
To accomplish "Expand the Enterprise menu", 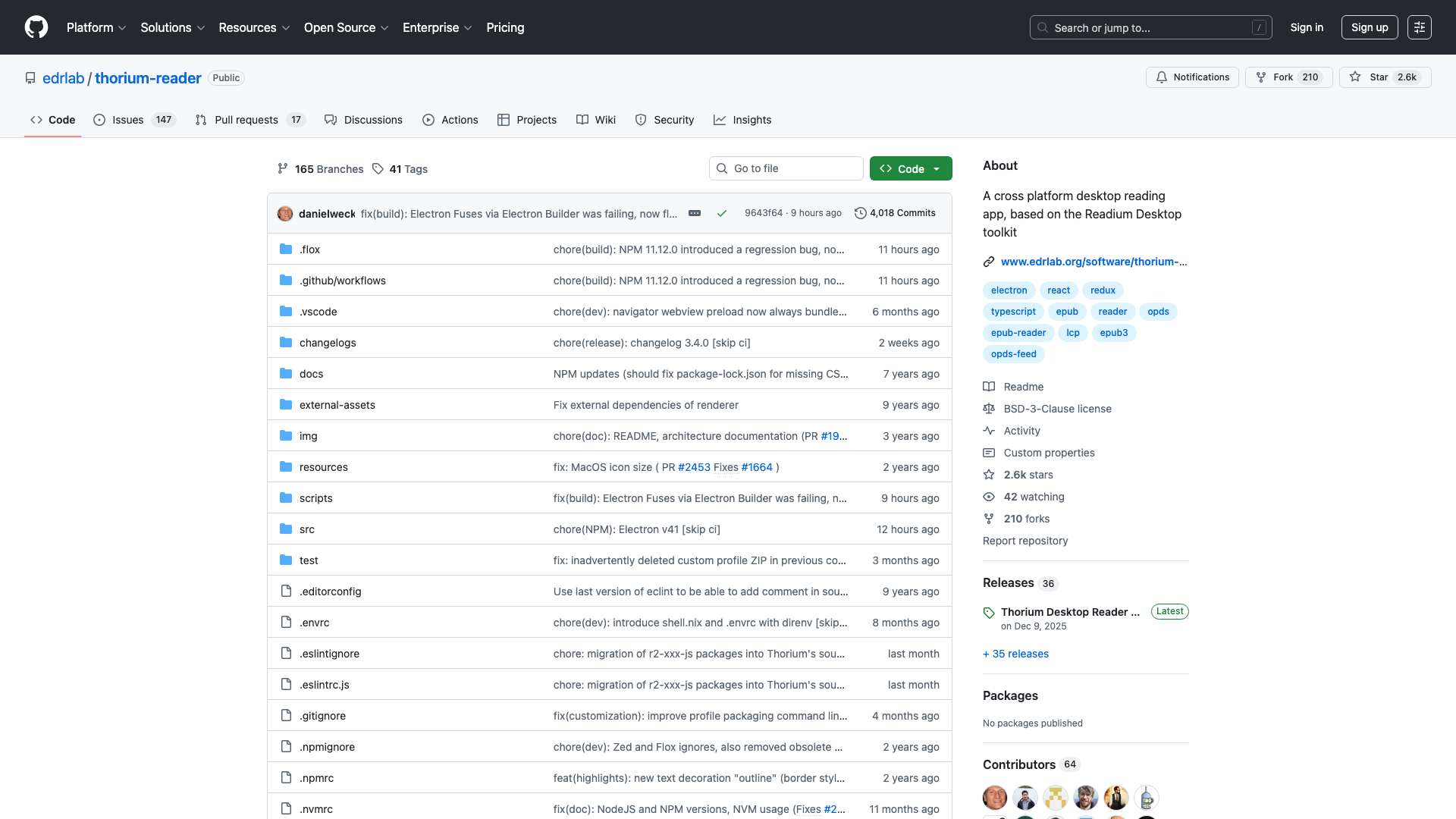I will (437, 27).
